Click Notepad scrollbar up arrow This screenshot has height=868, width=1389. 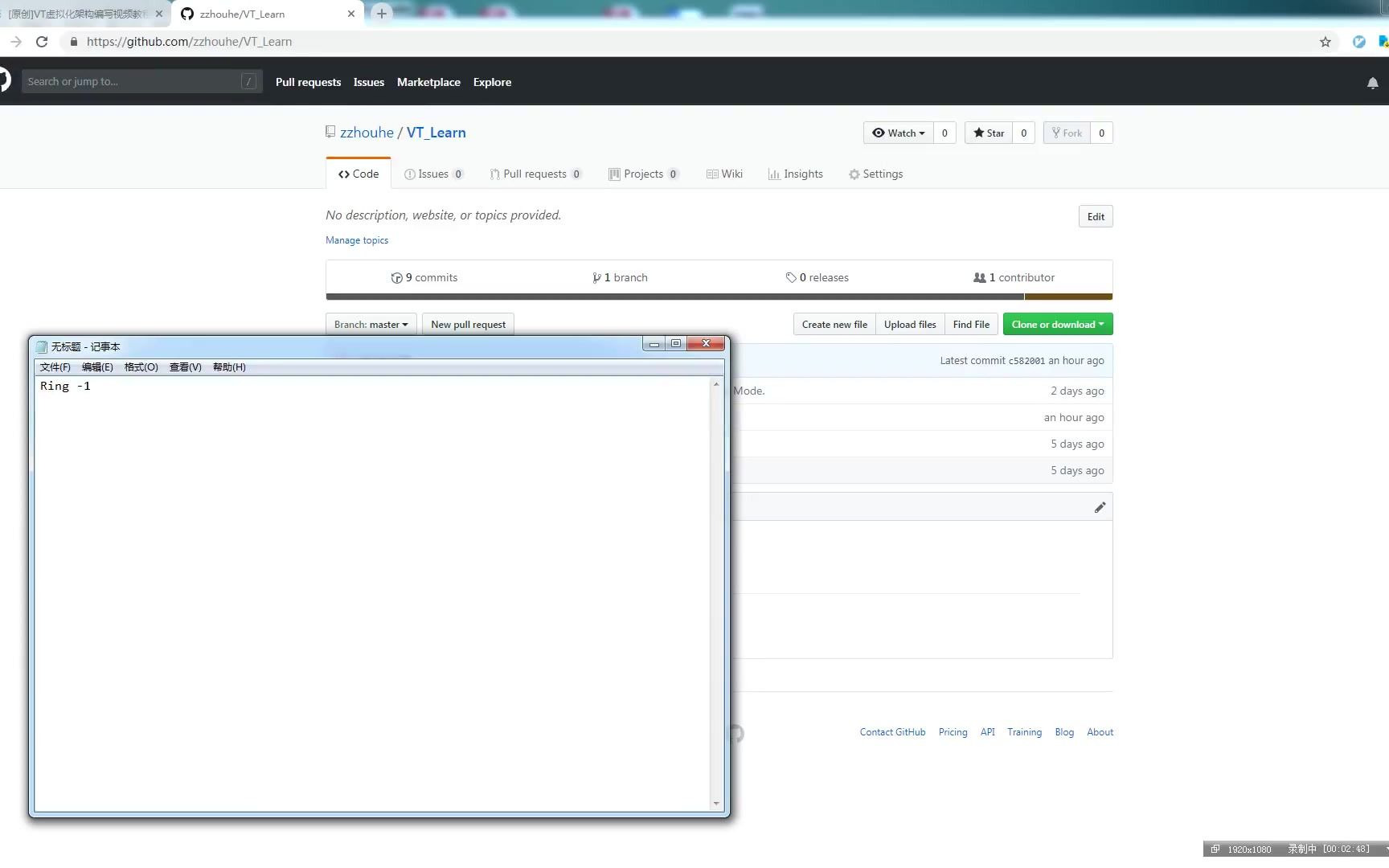pos(716,384)
